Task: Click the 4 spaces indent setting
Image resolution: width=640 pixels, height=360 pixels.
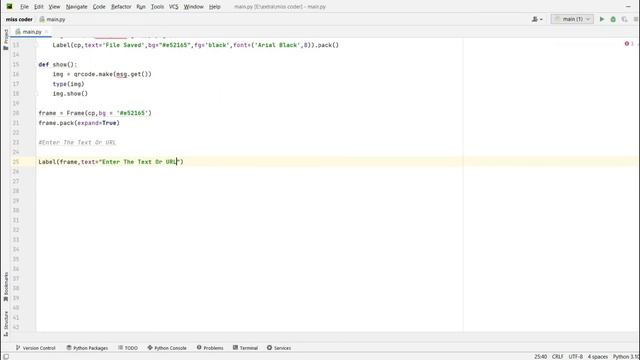Action: (x=598, y=357)
